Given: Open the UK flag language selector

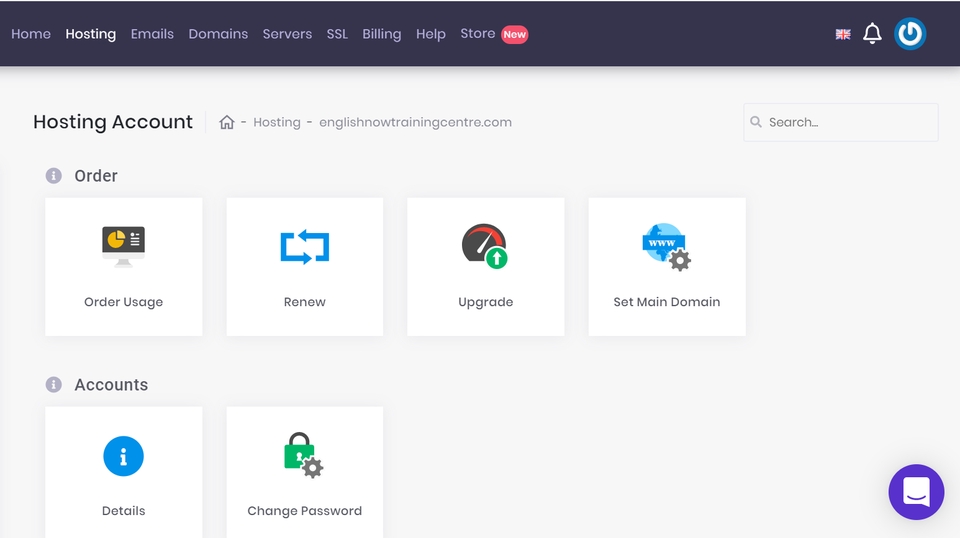Looking at the screenshot, I should pos(843,34).
